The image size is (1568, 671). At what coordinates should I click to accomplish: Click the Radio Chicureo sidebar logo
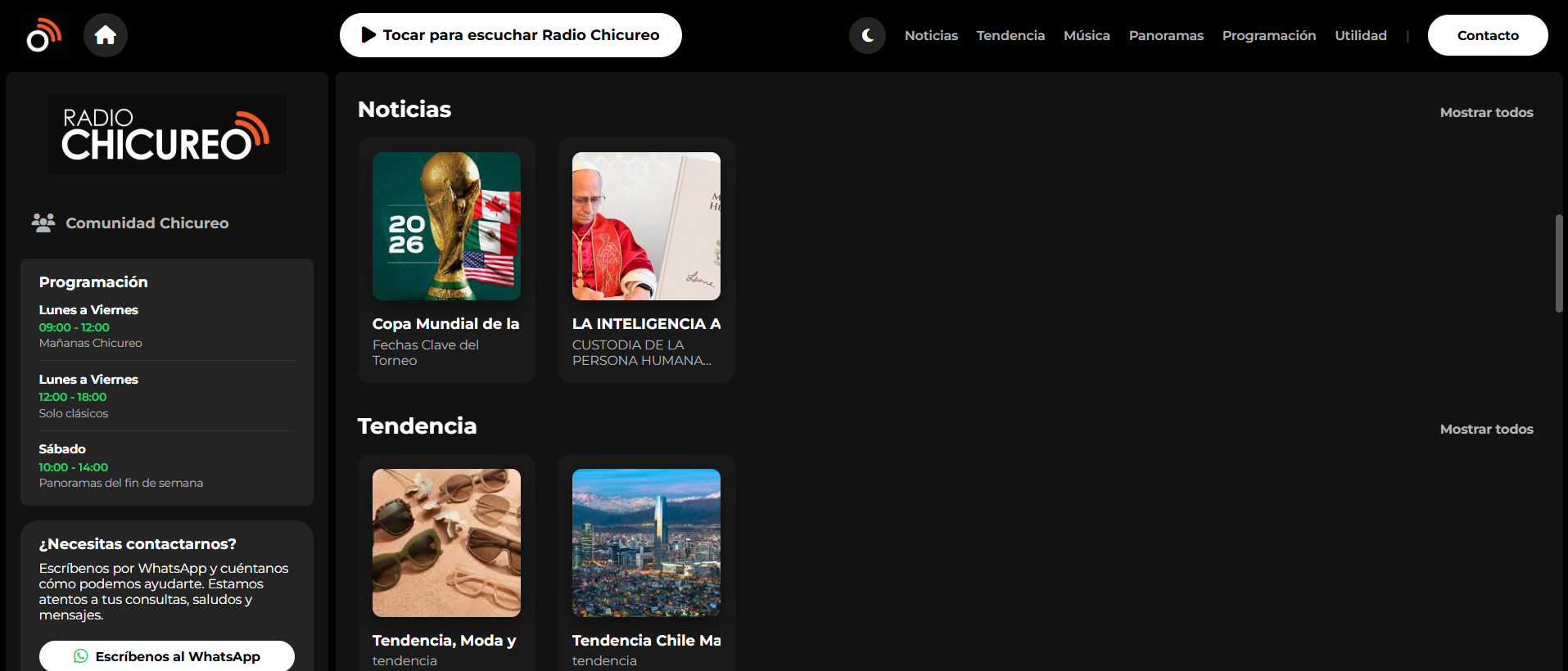tap(167, 134)
